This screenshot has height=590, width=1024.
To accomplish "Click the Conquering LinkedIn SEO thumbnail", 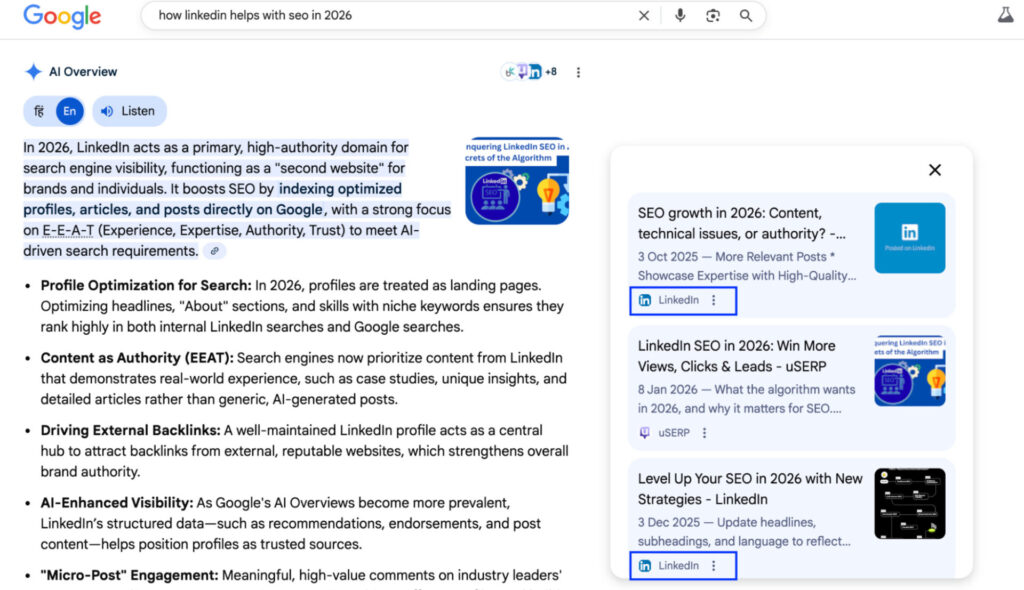I will click(516, 178).
